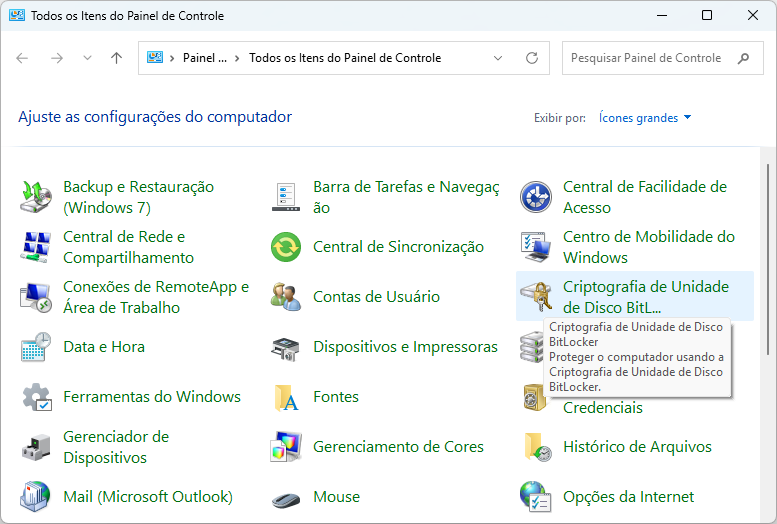The height and width of the screenshot is (524, 777).
Task: Open Fontes link
Action: click(x=335, y=397)
